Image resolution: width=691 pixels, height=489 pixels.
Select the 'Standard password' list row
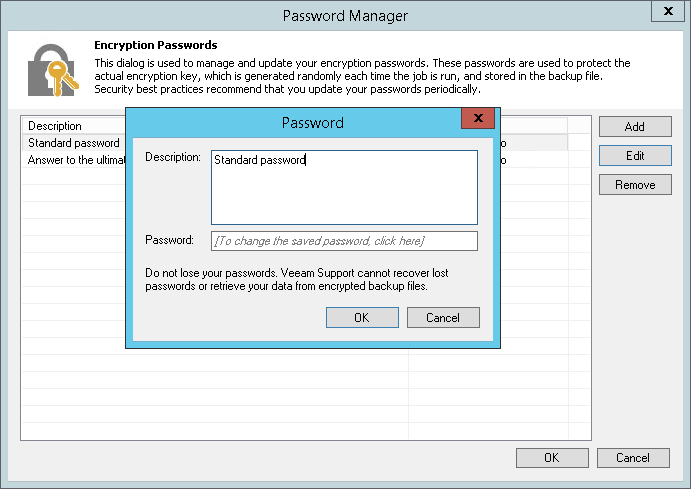74,143
